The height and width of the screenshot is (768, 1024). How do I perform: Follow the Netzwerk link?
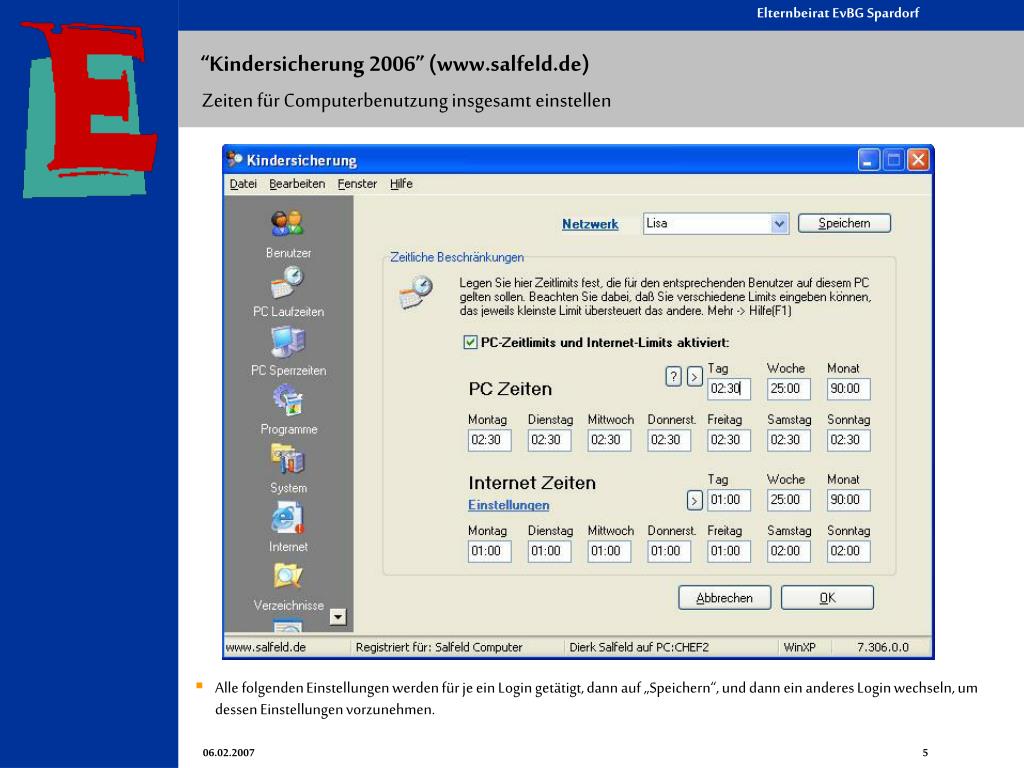click(590, 224)
